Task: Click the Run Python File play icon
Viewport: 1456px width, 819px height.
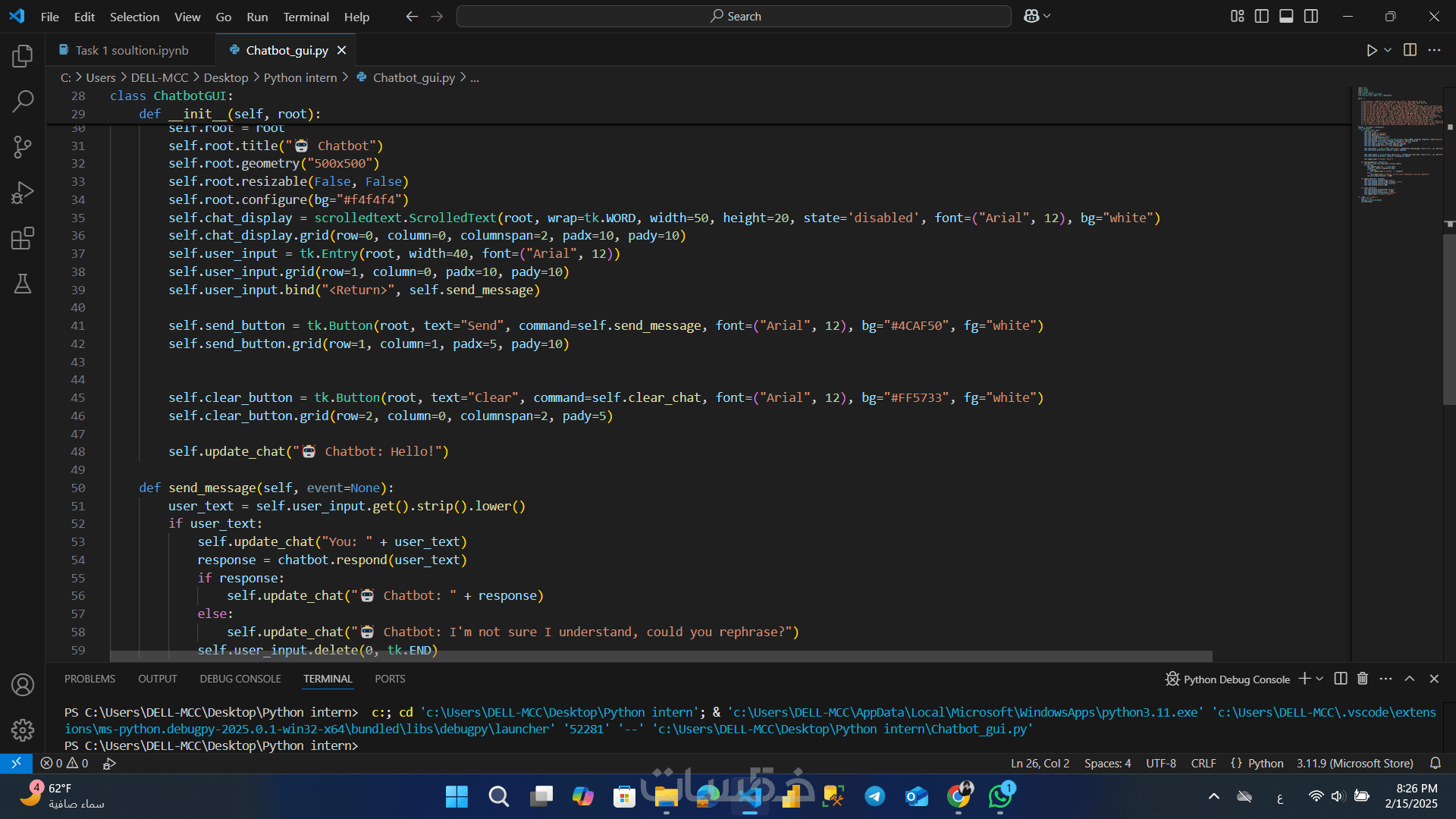Action: click(1372, 50)
